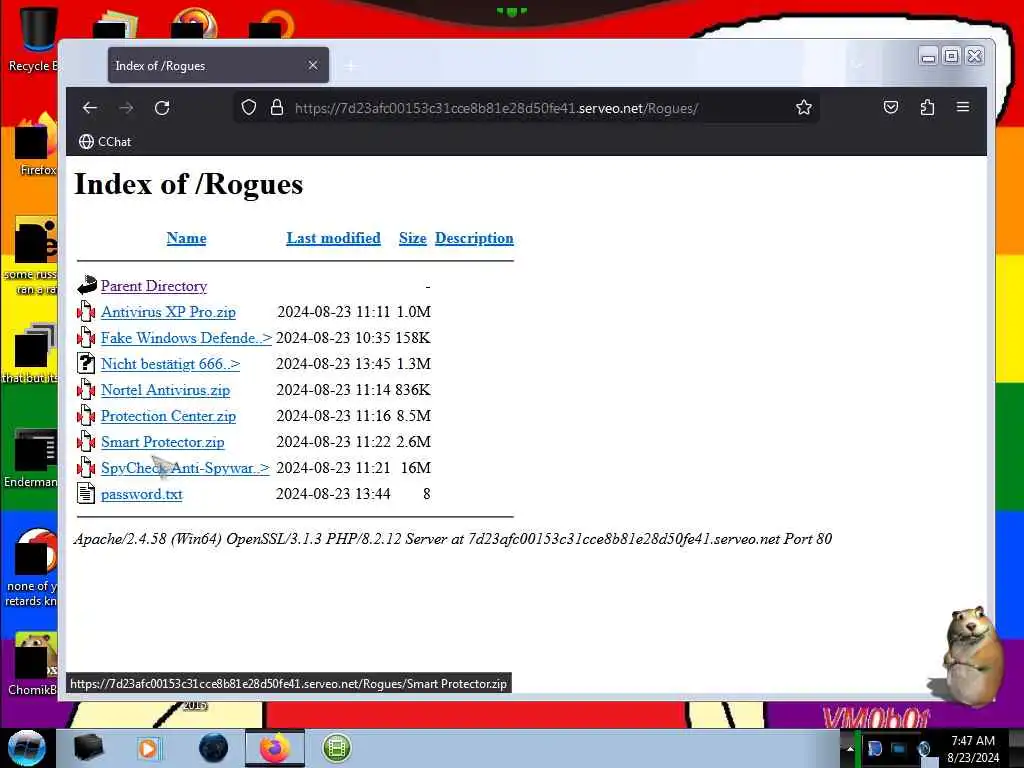This screenshot has width=1024, height=768.
Task: Click the zip icon beside SpyCheck Anti-Spywar
Action: [86, 467]
